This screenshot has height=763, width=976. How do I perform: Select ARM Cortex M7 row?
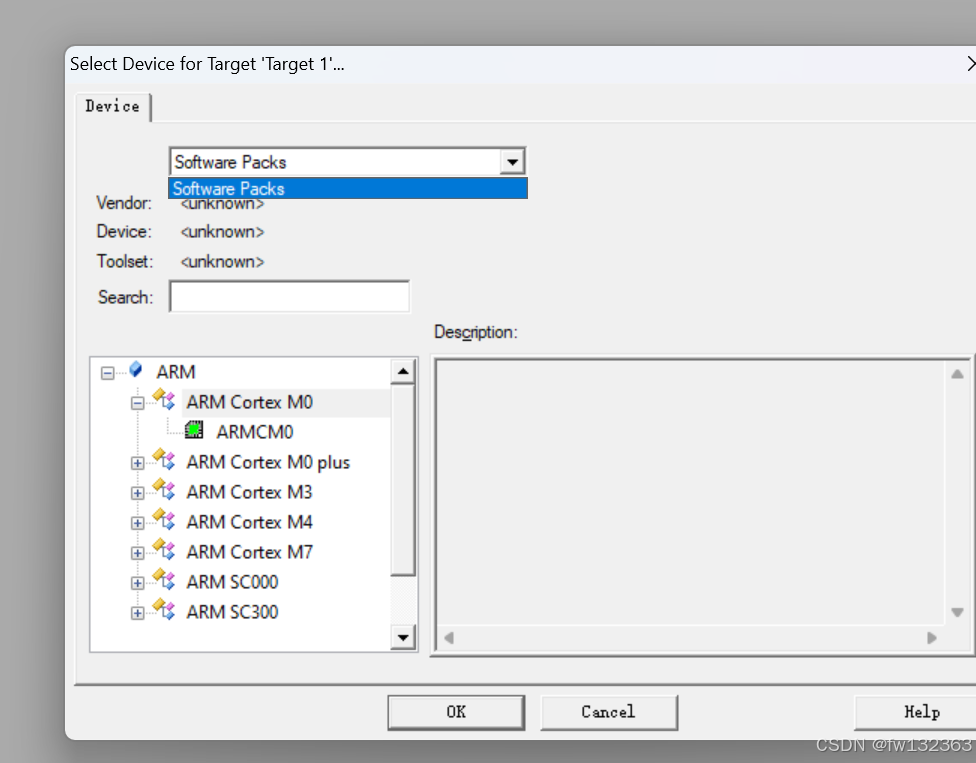coord(250,552)
